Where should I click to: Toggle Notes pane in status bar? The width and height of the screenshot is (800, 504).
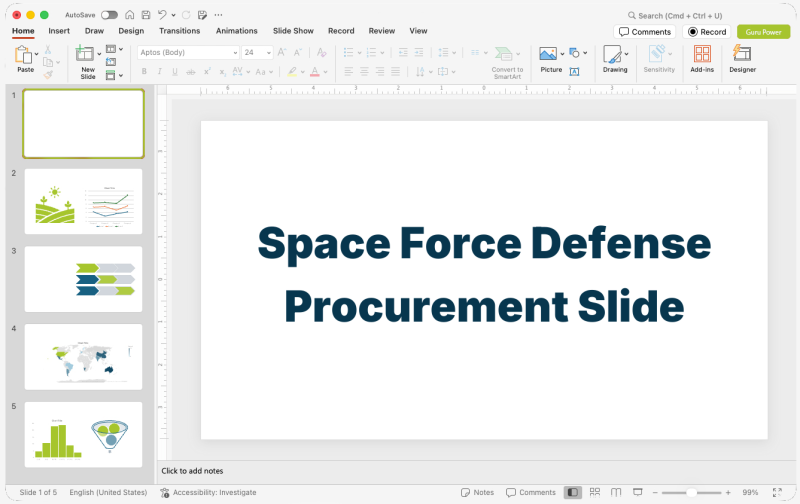[x=478, y=492]
